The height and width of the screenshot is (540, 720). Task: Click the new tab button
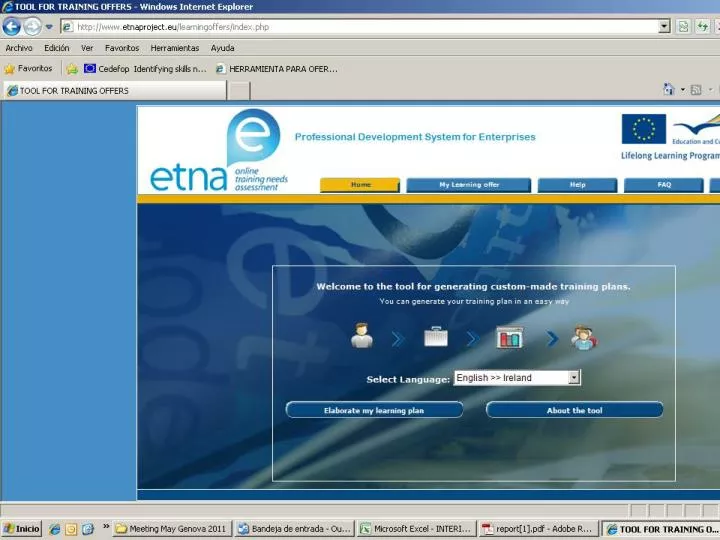point(239,90)
